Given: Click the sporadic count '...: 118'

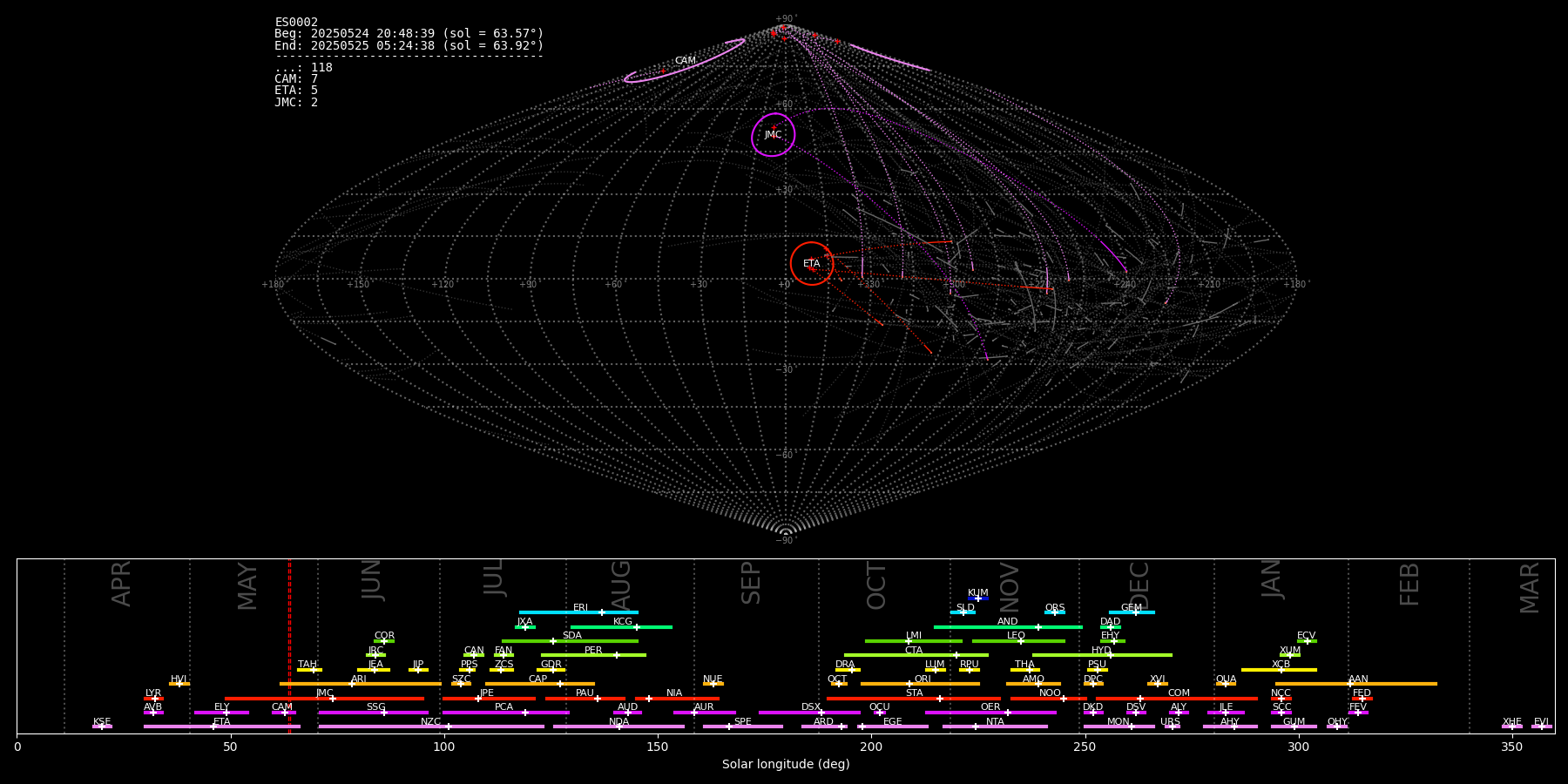Looking at the screenshot, I should point(303,68).
